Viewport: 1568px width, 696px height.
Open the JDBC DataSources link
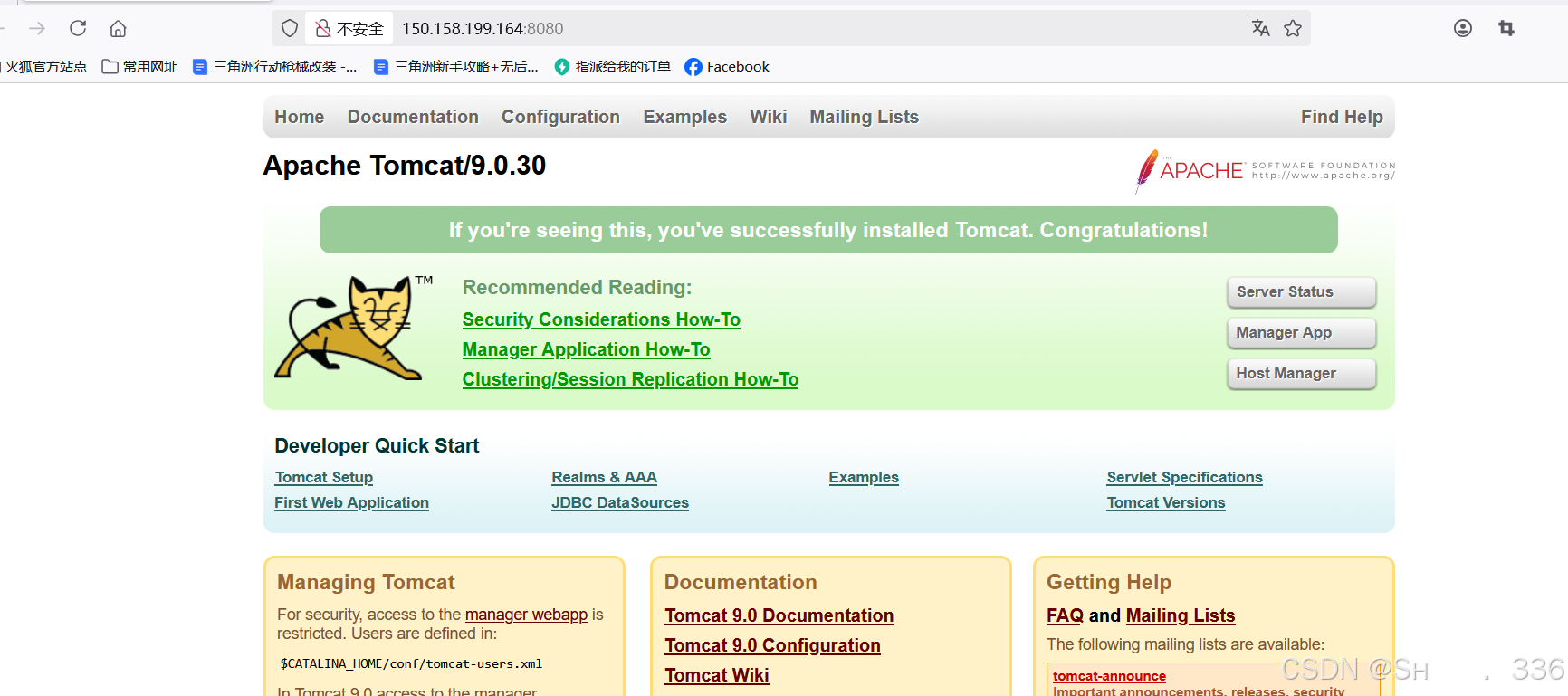pos(620,502)
